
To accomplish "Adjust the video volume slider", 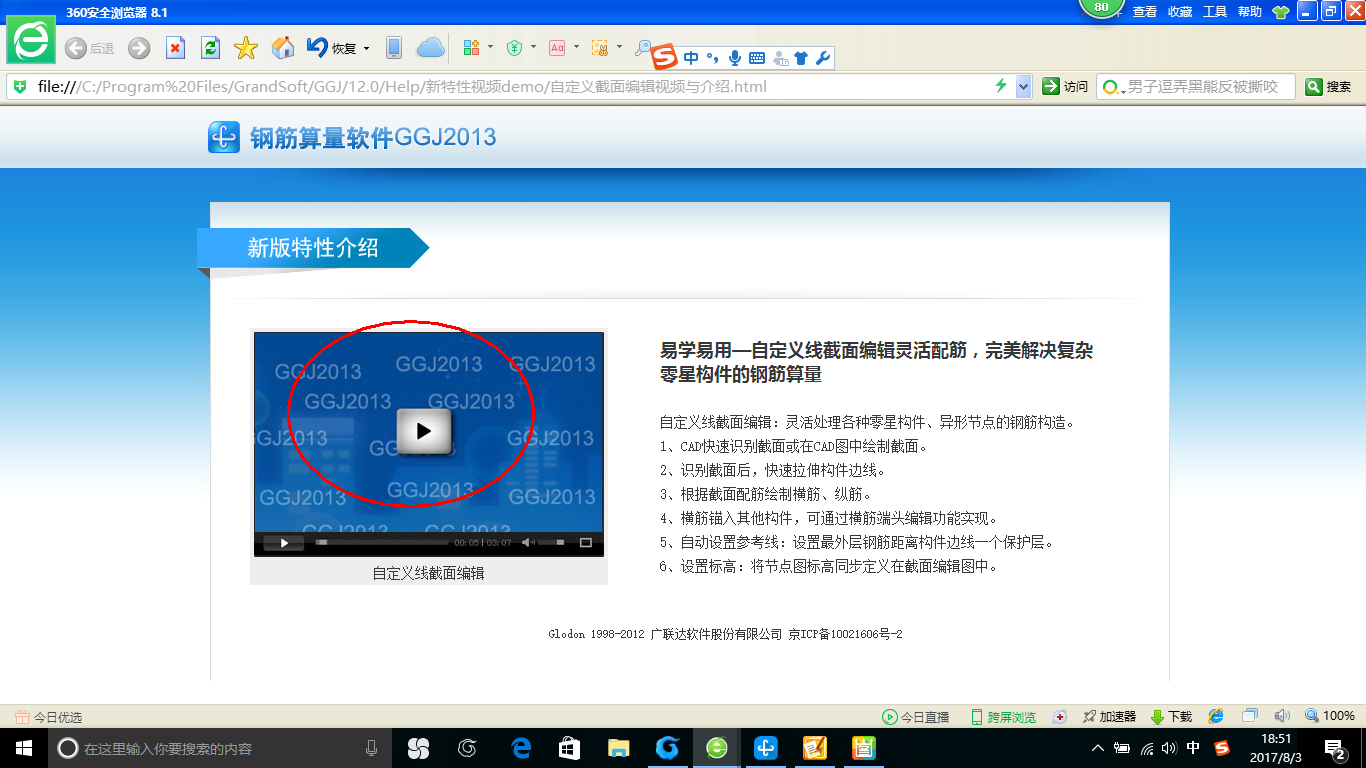I will click(x=553, y=543).
